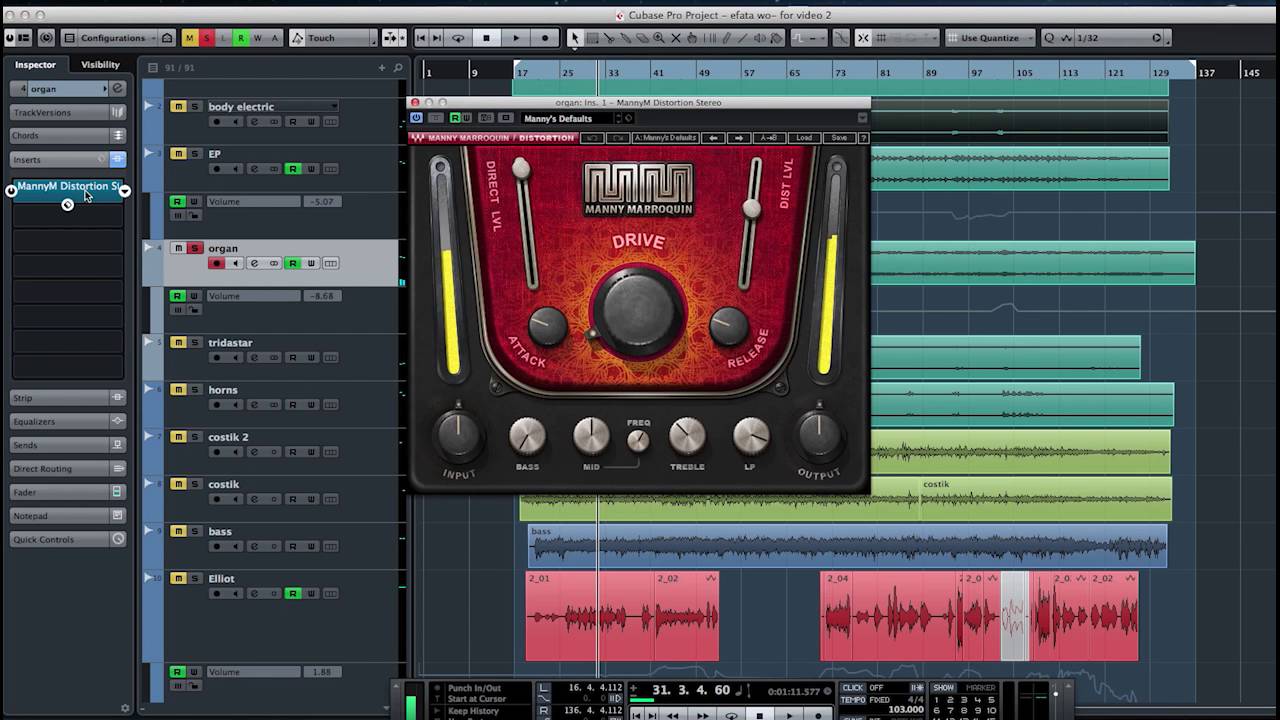Toggle global Mute M state button

pos(189,38)
